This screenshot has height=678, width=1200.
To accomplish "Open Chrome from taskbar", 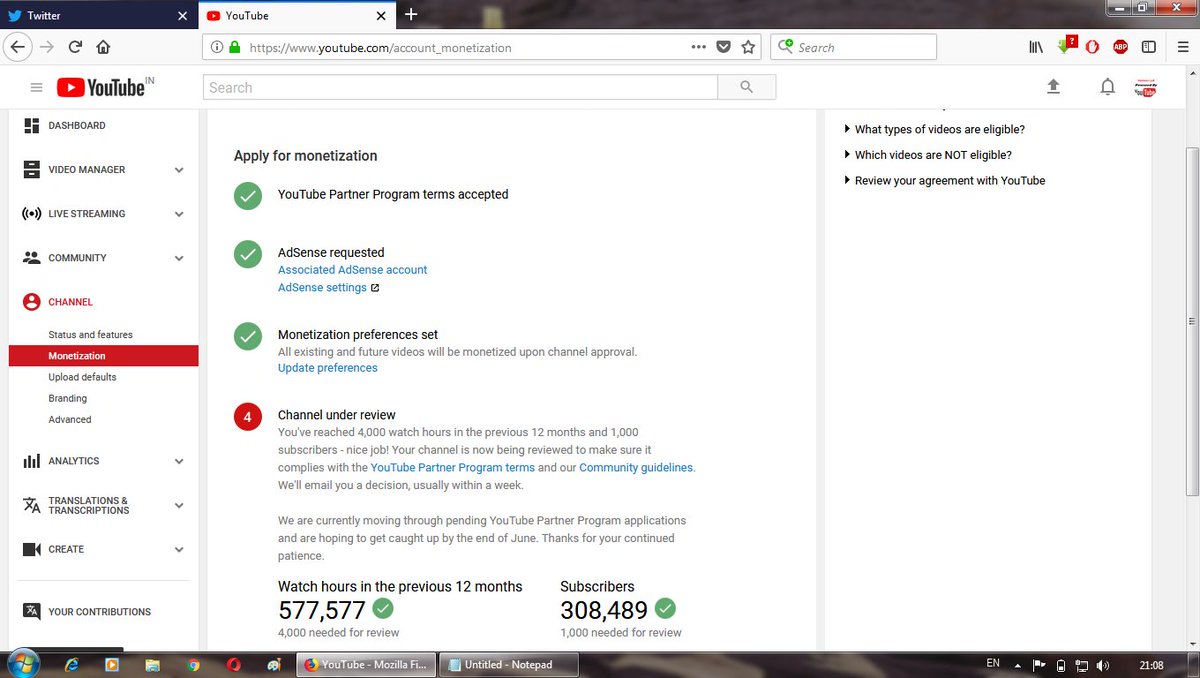I will (x=193, y=664).
